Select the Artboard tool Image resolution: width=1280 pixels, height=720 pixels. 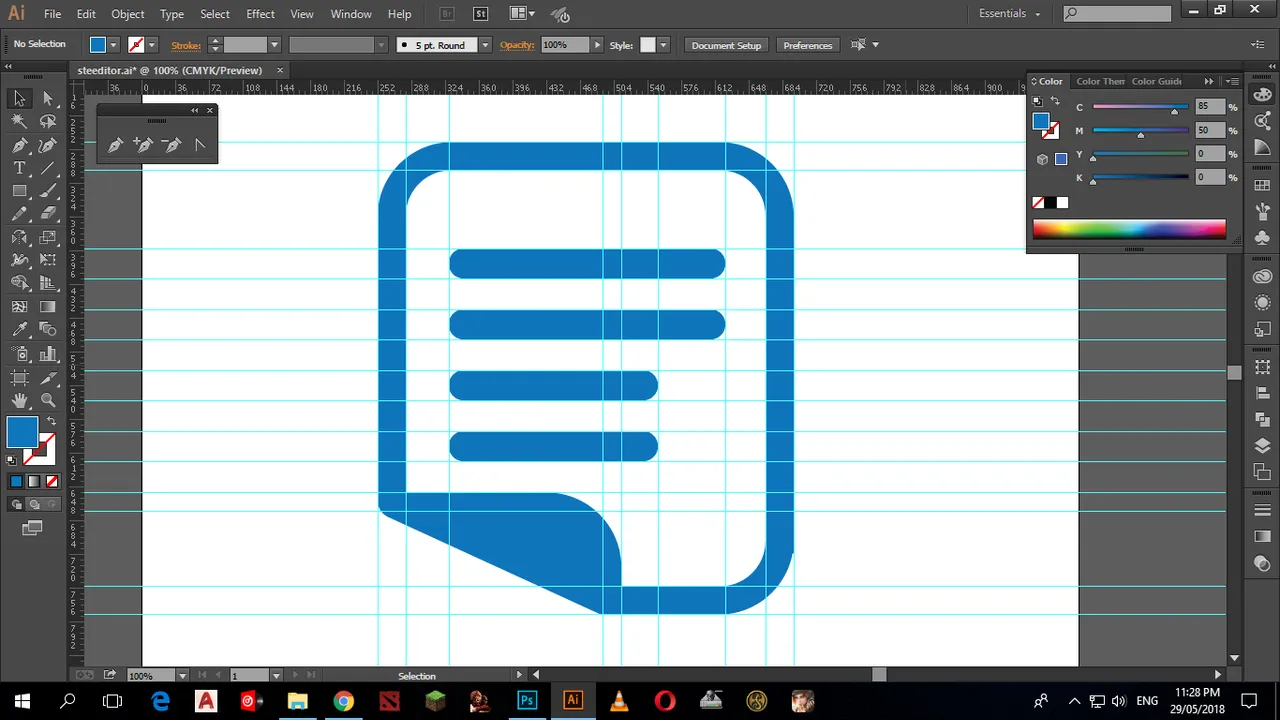[19, 378]
